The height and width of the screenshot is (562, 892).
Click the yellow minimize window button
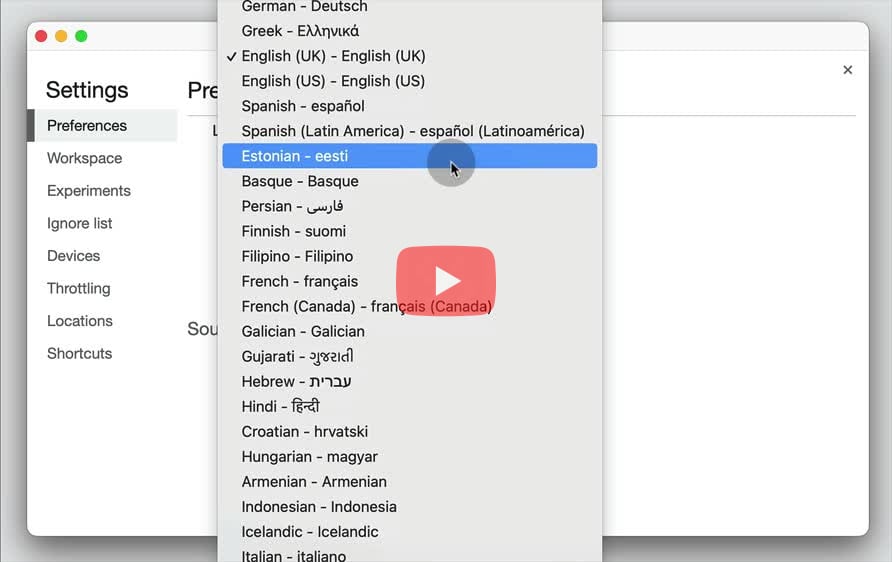(61, 36)
